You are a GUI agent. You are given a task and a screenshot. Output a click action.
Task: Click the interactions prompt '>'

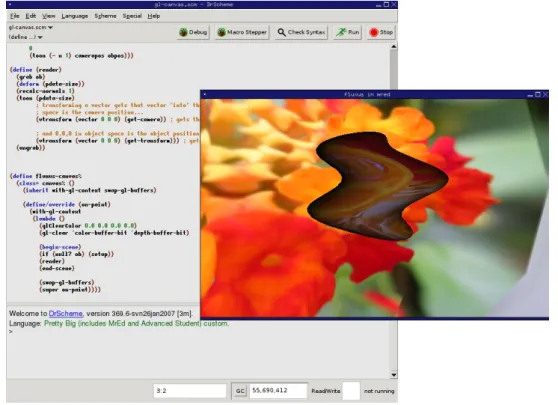[x=11, y=332]
